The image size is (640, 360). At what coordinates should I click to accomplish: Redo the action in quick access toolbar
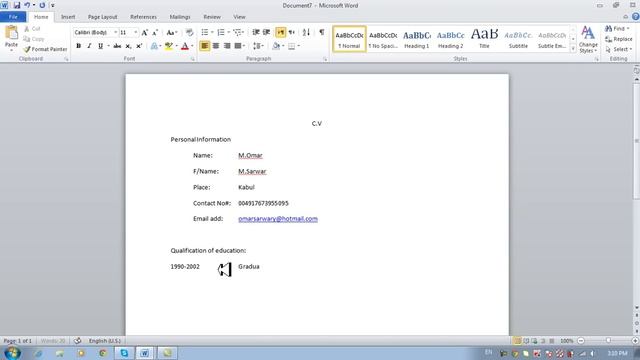click(x=42, y=5)
